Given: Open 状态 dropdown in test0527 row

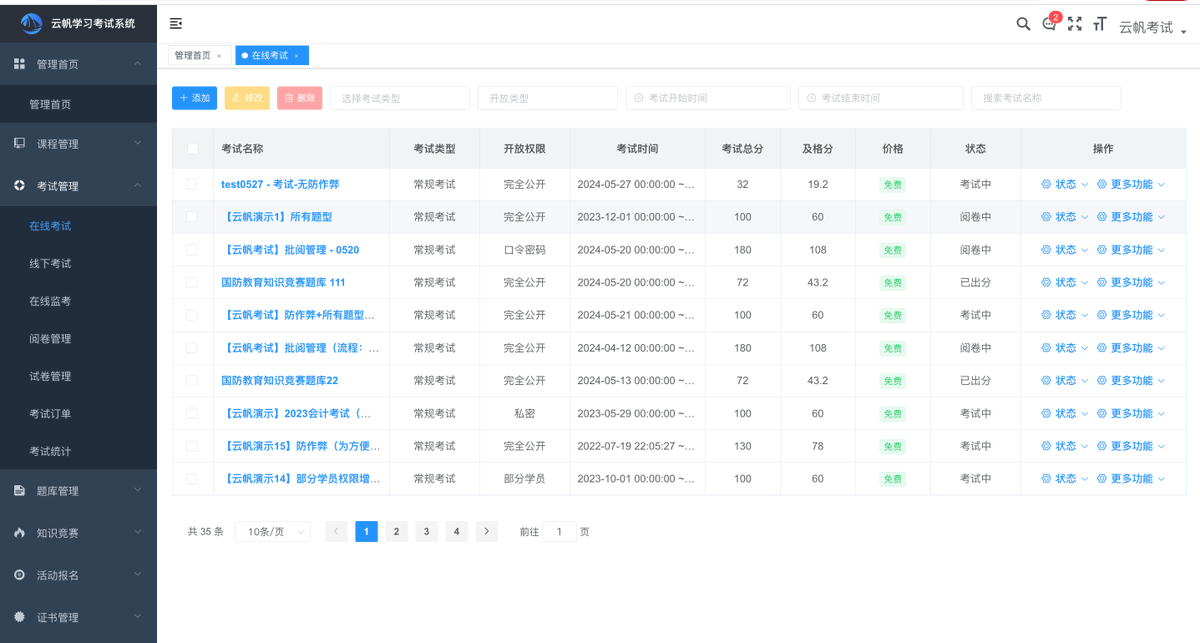Looking at the screenshot, I should (1065, 184).
